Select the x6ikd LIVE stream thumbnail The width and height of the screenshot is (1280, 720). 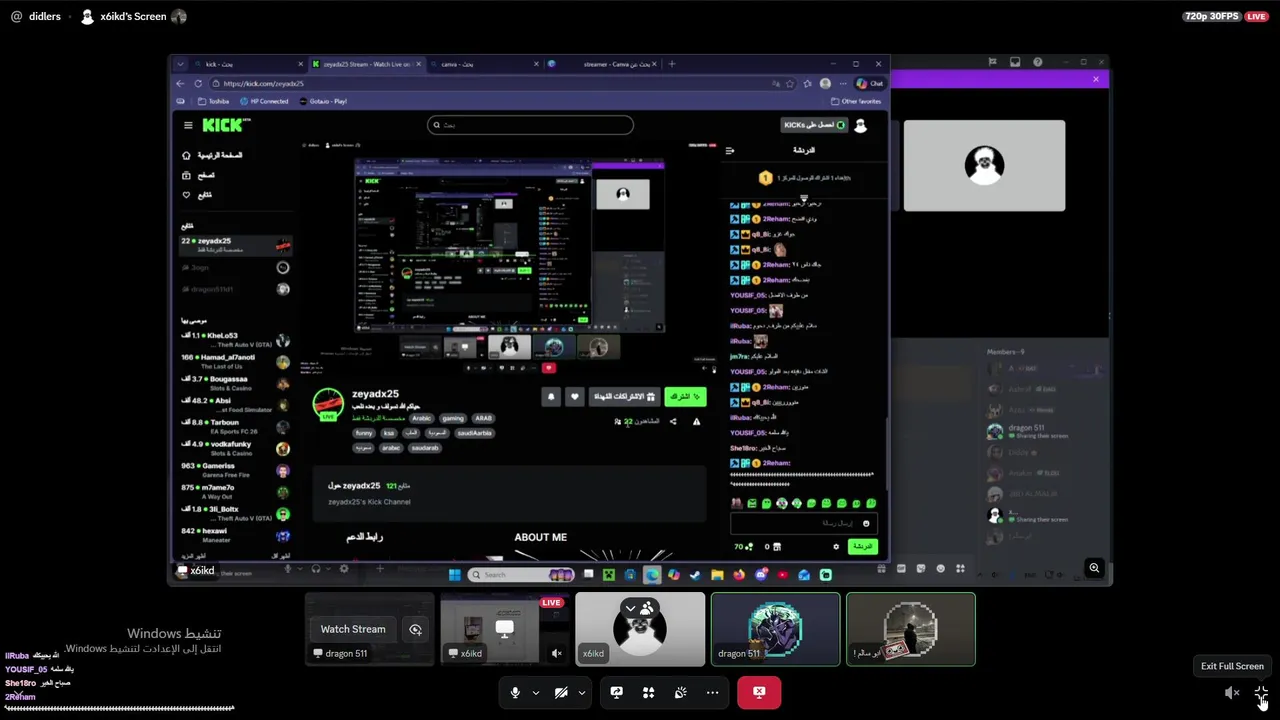pos(505,629)
